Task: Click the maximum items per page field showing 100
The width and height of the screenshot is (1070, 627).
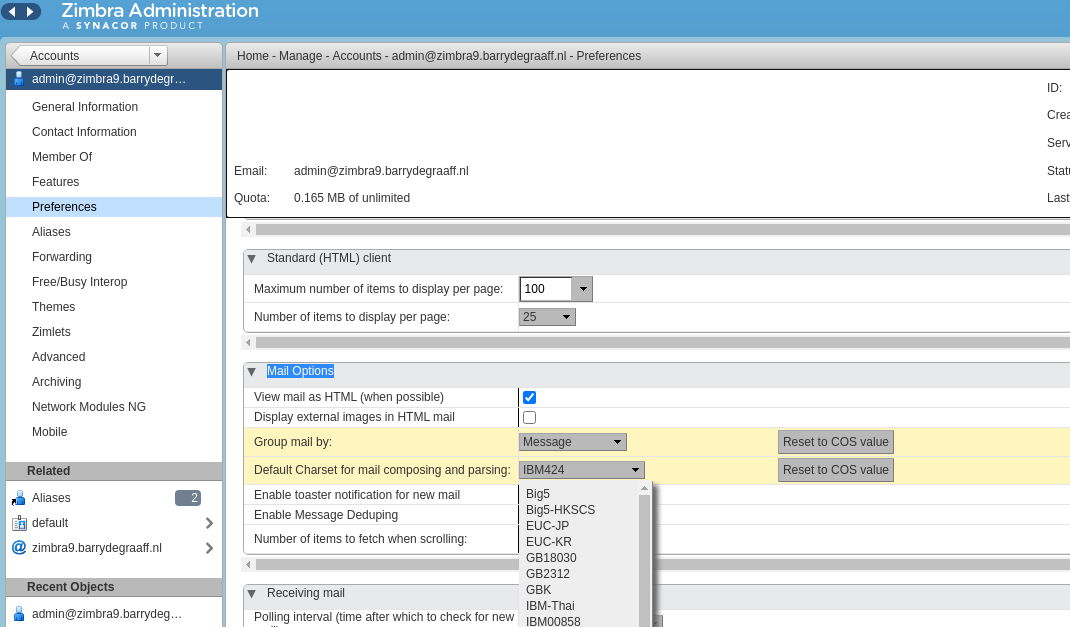Action: click(x=546, y=289)
